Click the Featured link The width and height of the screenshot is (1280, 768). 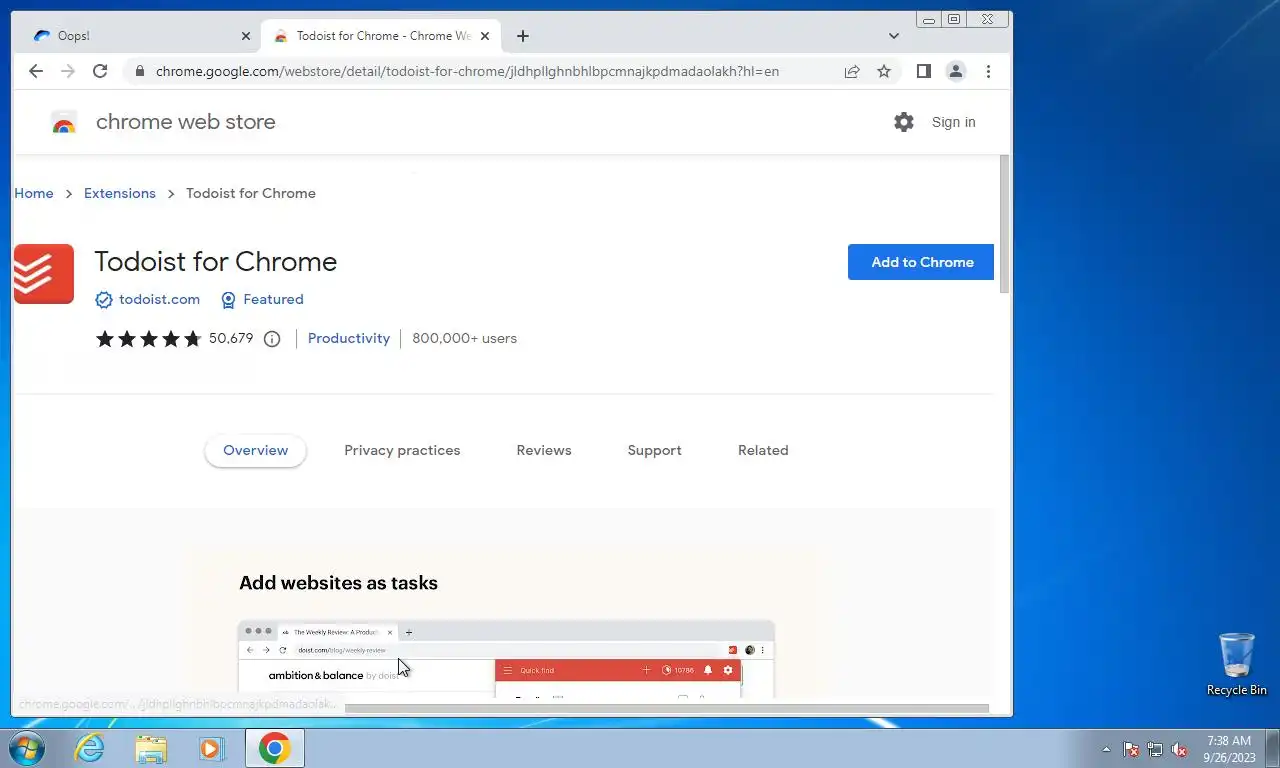pyautogui.click(x=273, y=300)
